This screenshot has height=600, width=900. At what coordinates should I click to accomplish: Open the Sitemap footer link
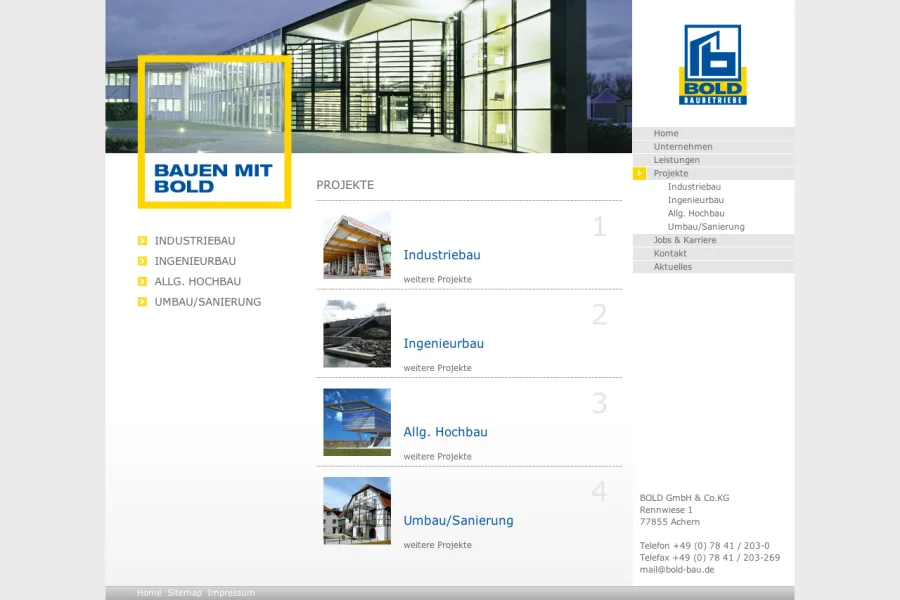click(x=184, y=593)
